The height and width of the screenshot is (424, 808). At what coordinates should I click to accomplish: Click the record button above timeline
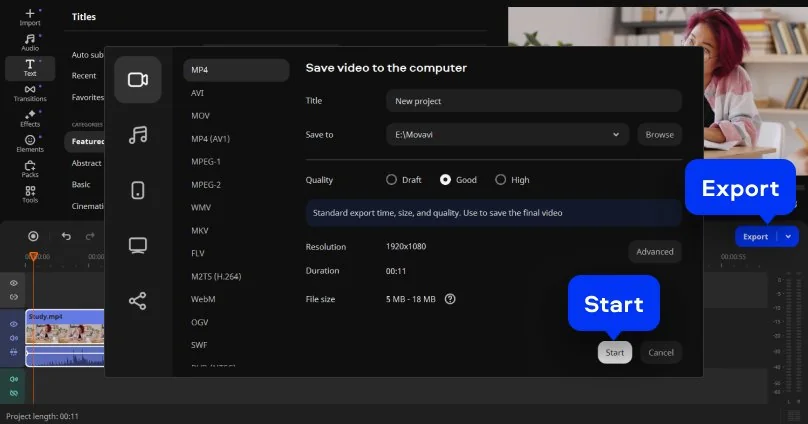point(33,236)
